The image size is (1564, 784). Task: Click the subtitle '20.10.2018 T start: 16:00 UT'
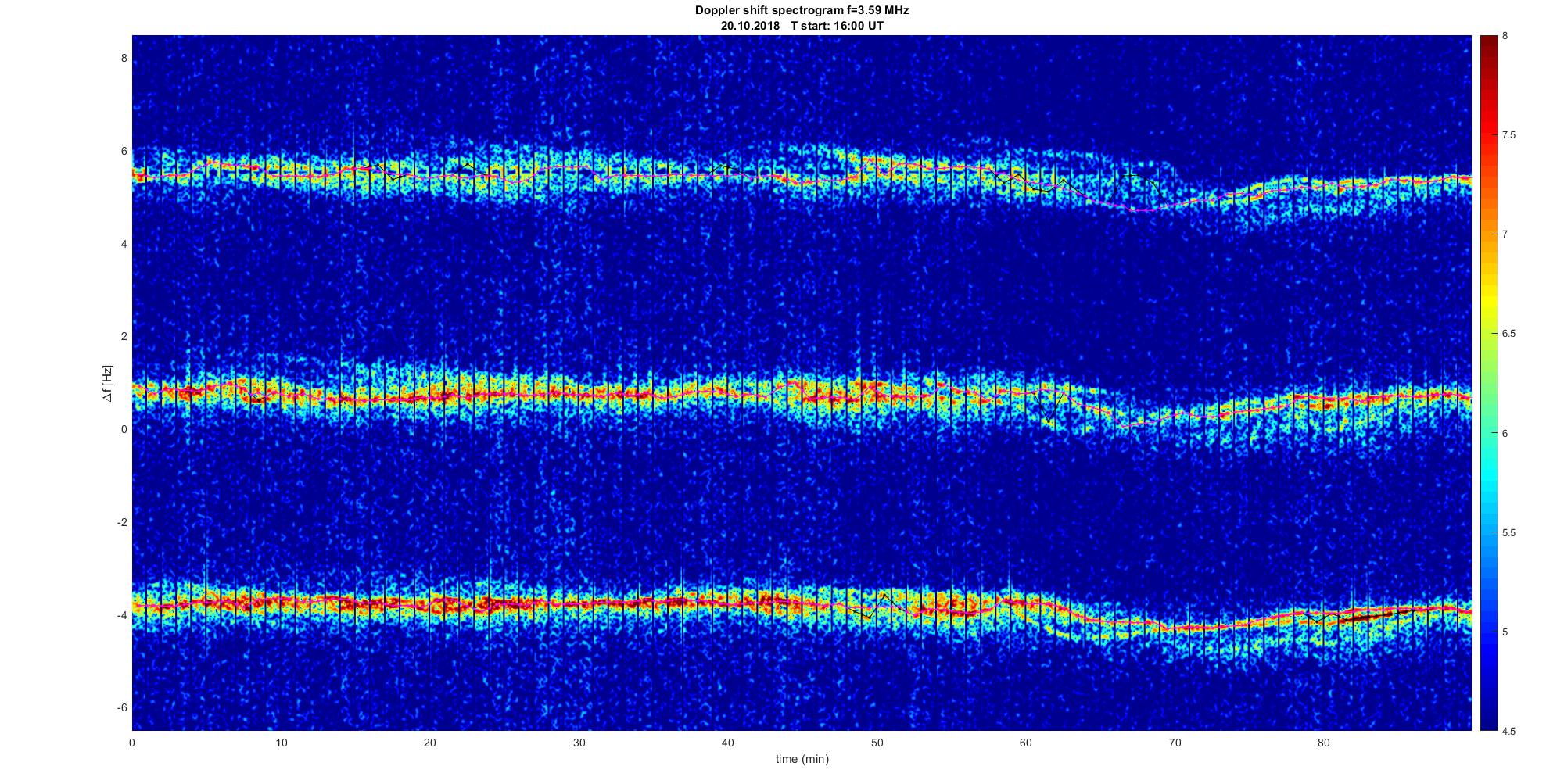[802, 26]
